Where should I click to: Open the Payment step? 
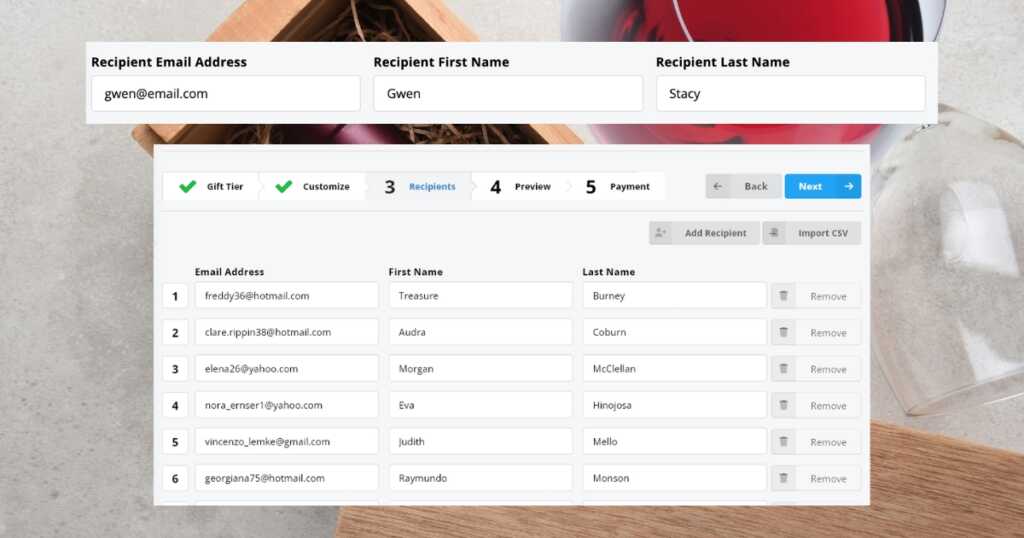point(618,186)
